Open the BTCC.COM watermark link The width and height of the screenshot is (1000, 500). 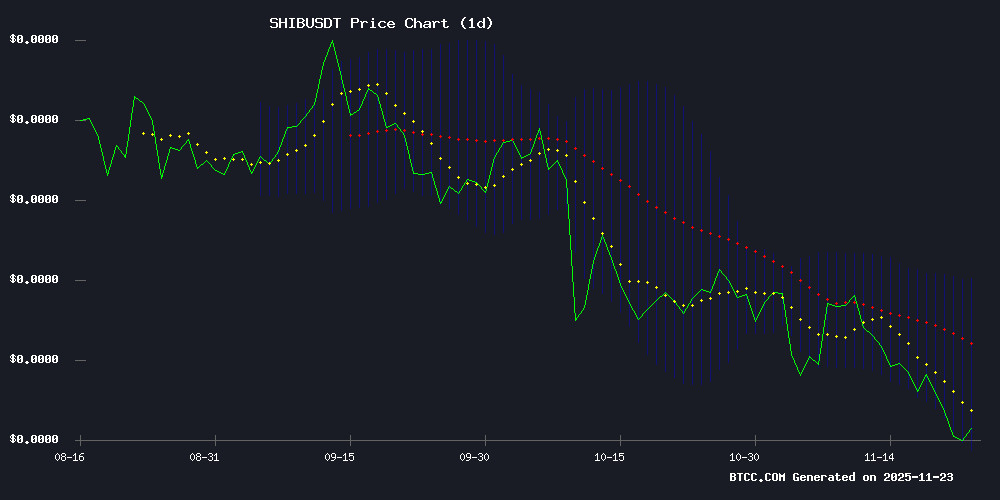758,478
